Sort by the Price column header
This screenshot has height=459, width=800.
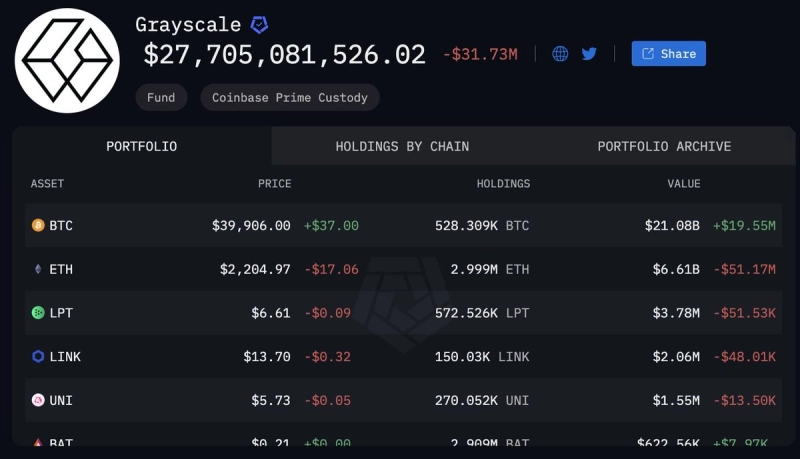click(x=274, y=184)
